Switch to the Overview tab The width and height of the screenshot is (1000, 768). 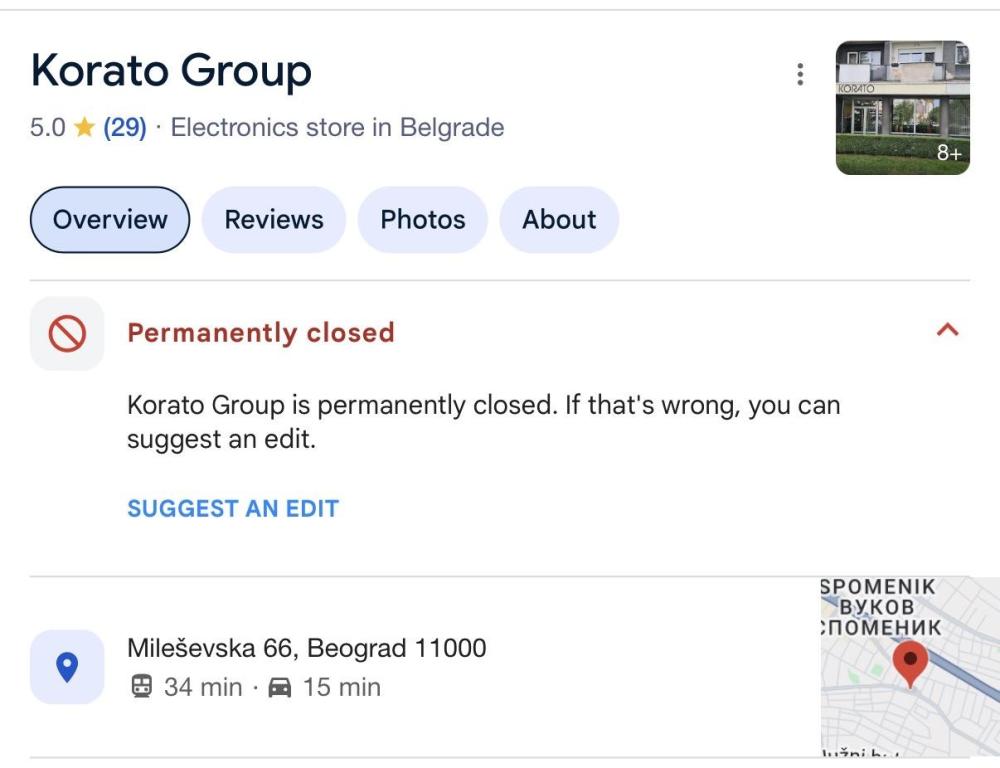[x=110, y=220]
